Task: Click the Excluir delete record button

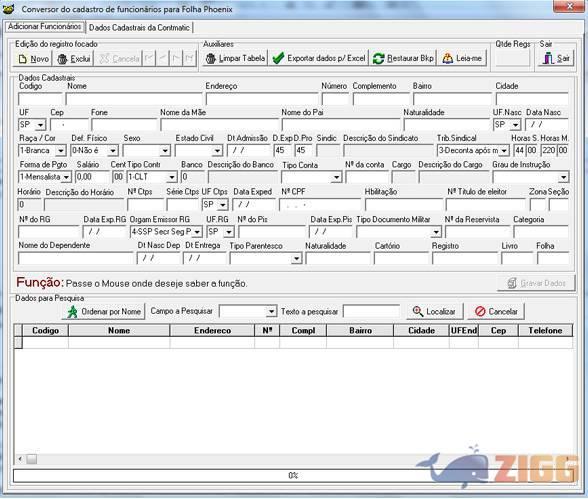Action: coord(74,59)
